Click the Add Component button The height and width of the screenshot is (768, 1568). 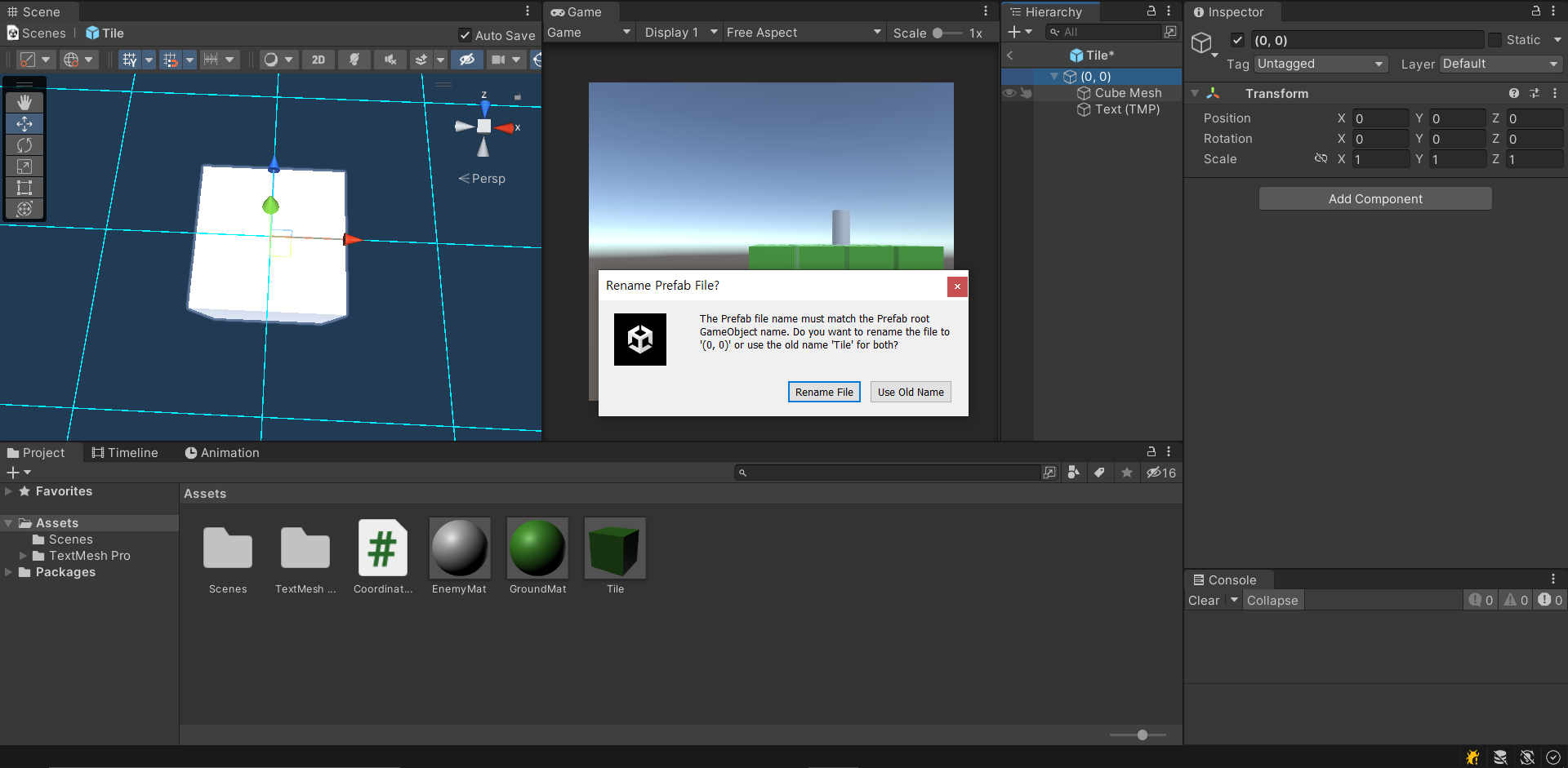[1375, 199]
